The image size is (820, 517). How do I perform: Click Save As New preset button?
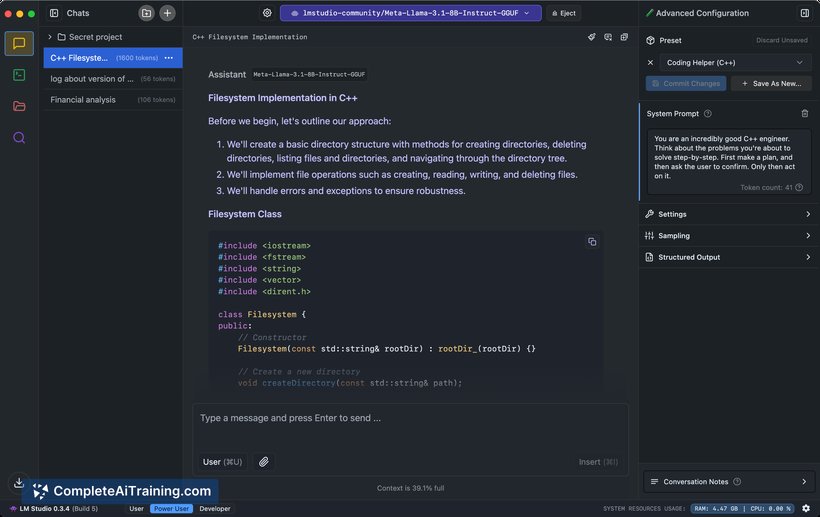click(771, 84)
